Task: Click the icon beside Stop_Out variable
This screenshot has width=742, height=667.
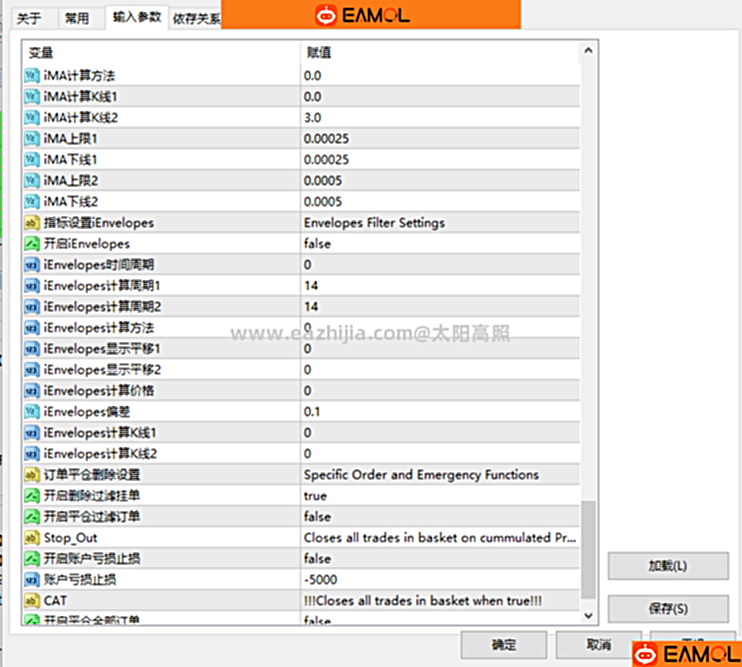Action: 30,538
